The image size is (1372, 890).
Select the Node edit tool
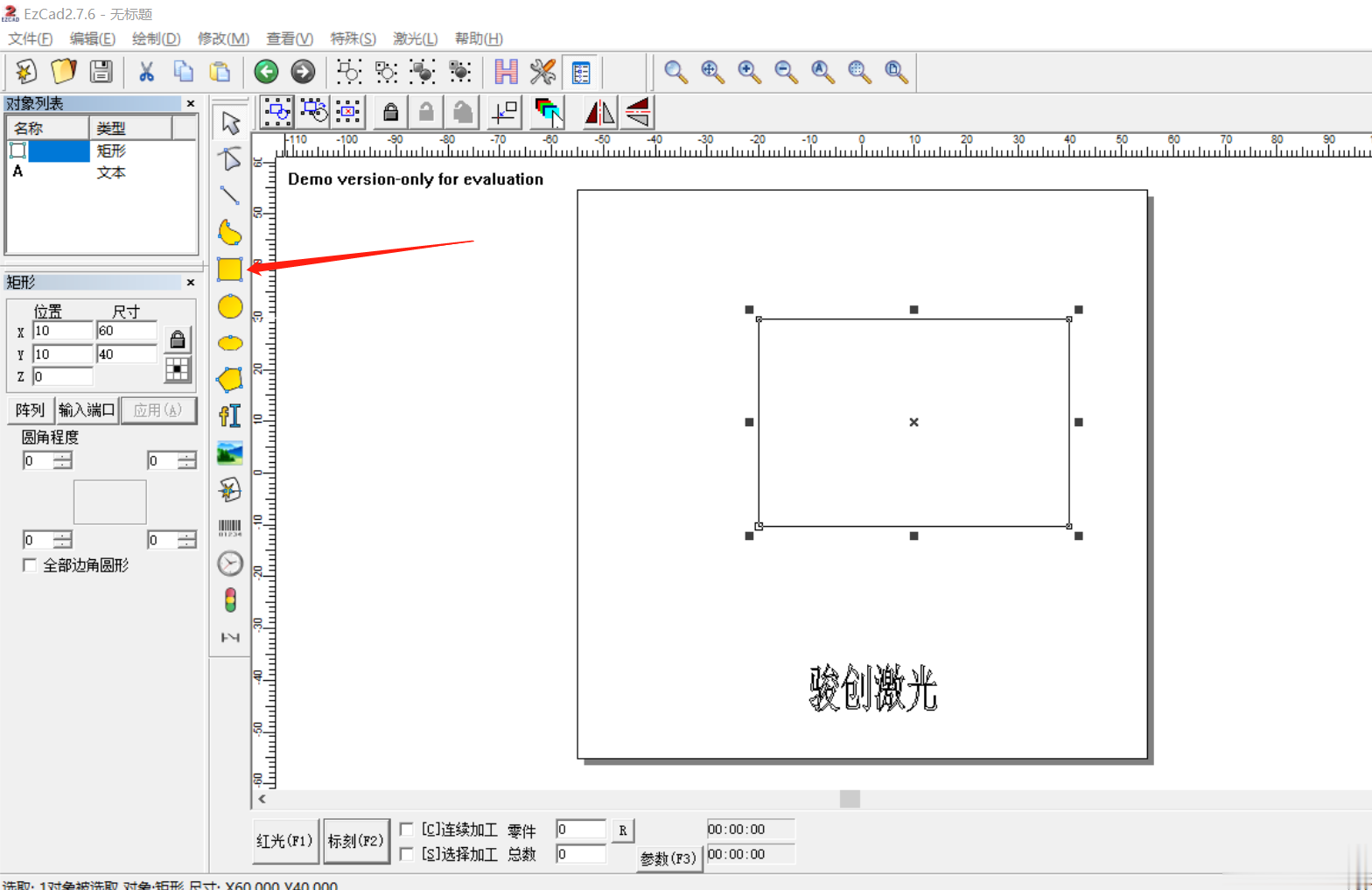point(230,159)
